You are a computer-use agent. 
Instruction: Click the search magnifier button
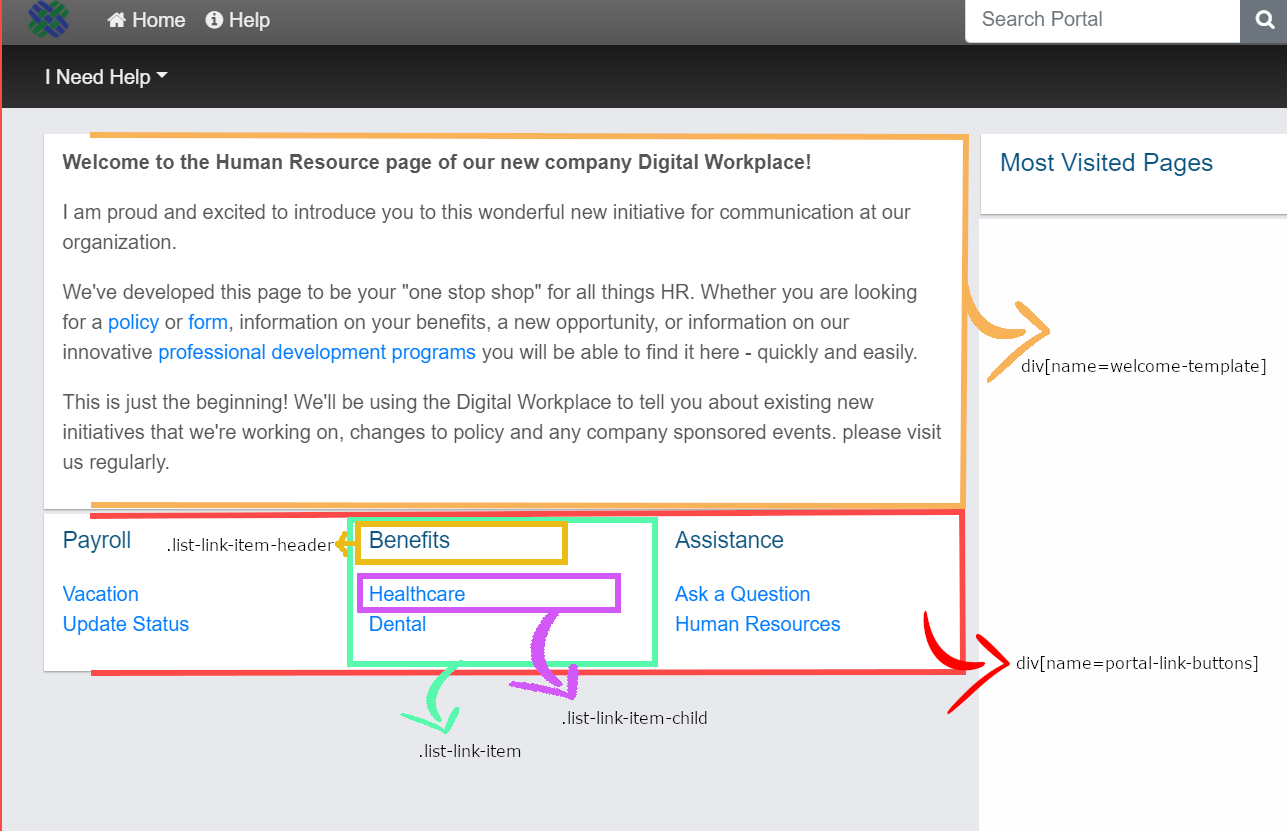coord(1265,20)
